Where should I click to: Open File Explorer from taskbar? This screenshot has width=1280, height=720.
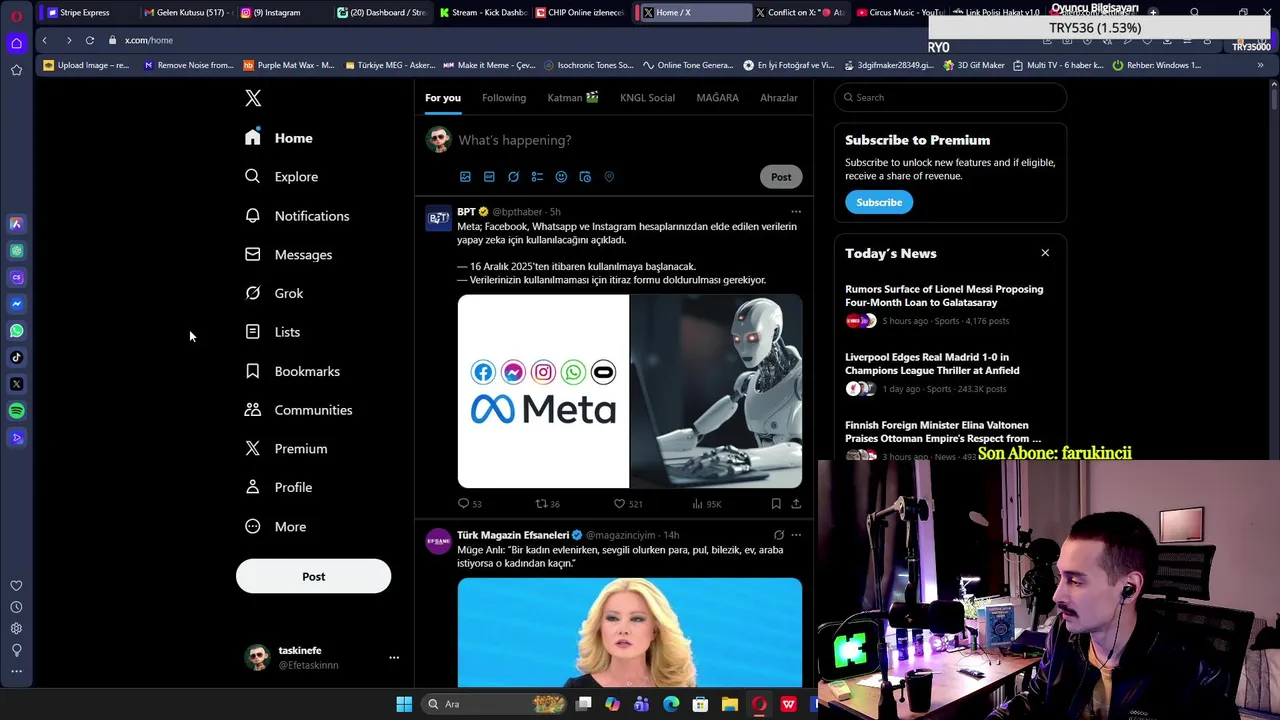[730, 705]
